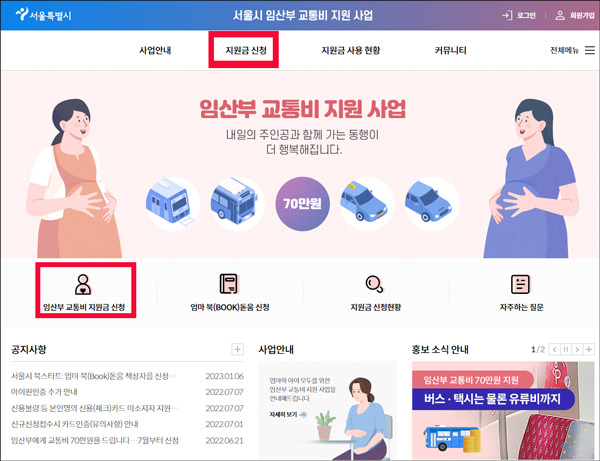Click 자세히 보기 in 사업안내 card
The width and height of the screenshot is (600, 461).
(283, 414)
